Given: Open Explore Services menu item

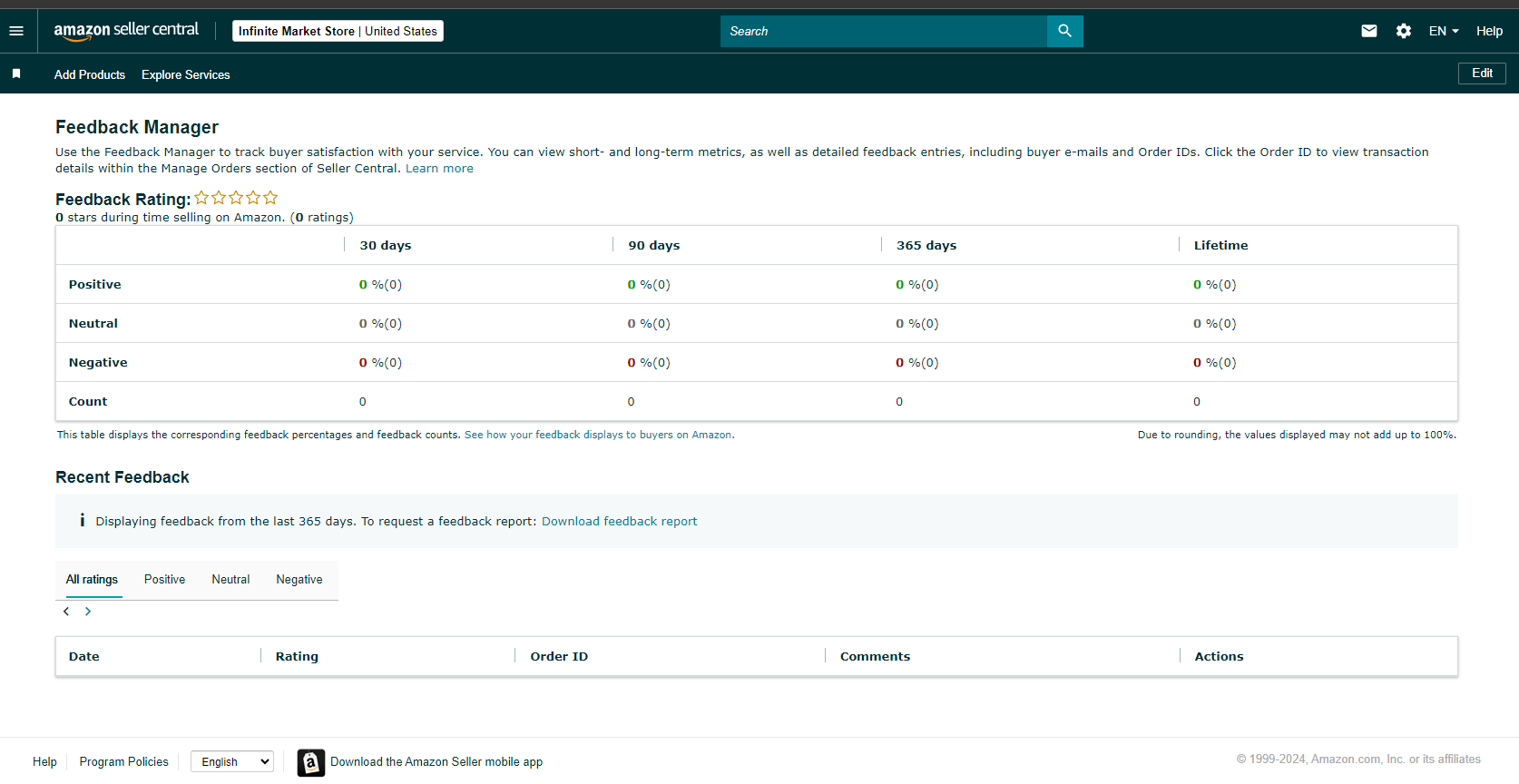Looking at the screenshot, I should 186,74.
